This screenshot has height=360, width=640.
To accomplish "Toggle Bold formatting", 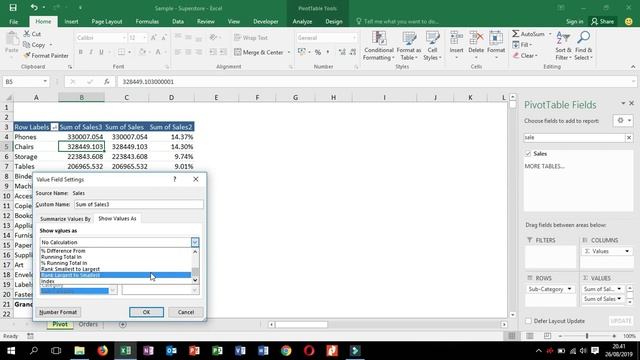I will tap(80, 52).
